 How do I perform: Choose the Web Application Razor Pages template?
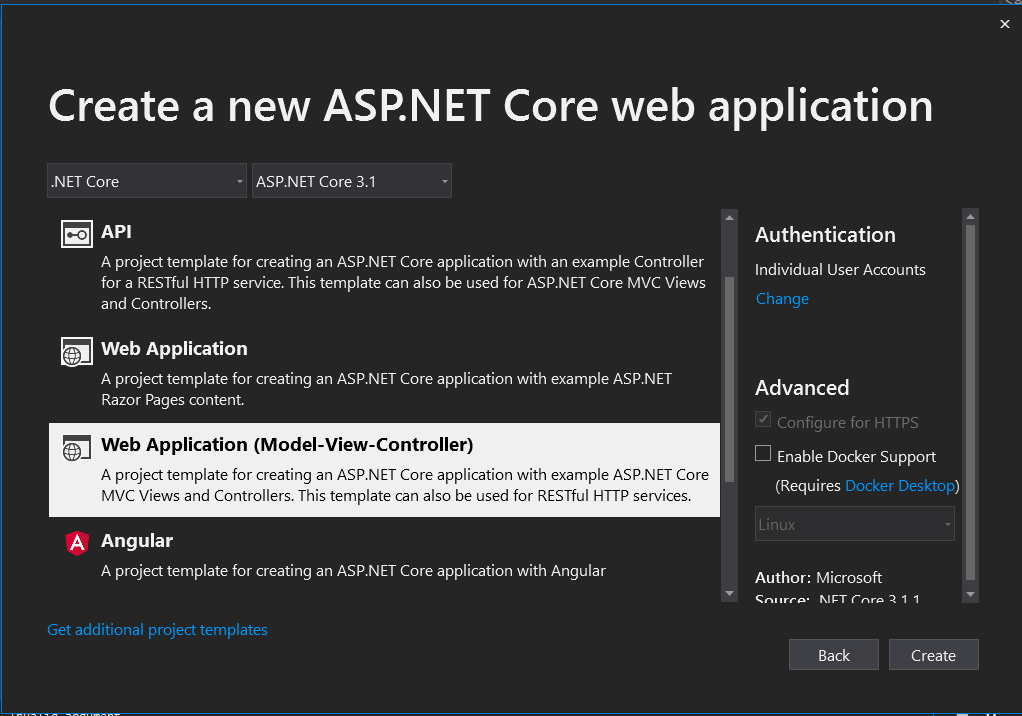pos(174,349)
